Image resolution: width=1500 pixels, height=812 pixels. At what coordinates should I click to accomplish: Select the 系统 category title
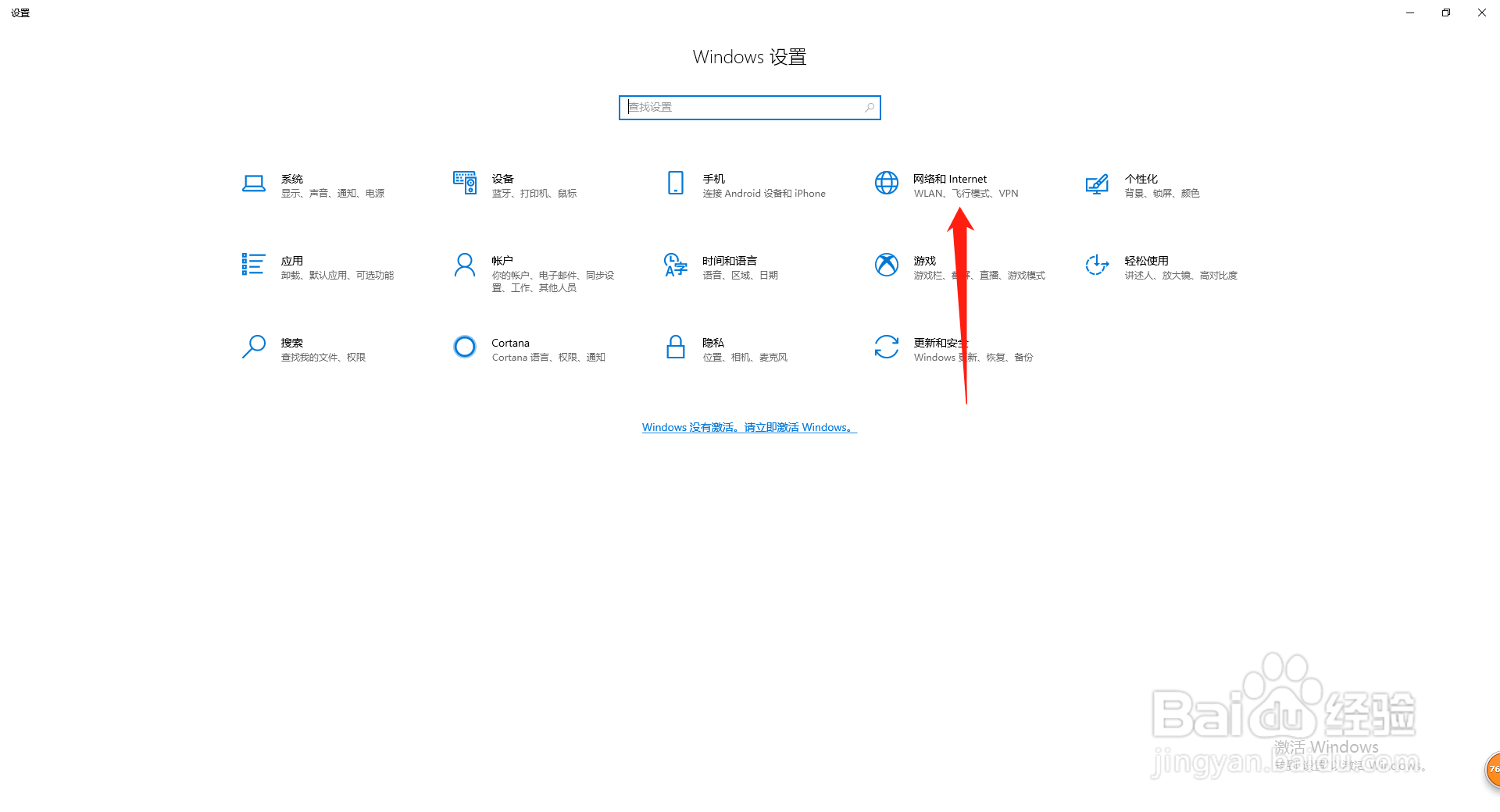292,179
